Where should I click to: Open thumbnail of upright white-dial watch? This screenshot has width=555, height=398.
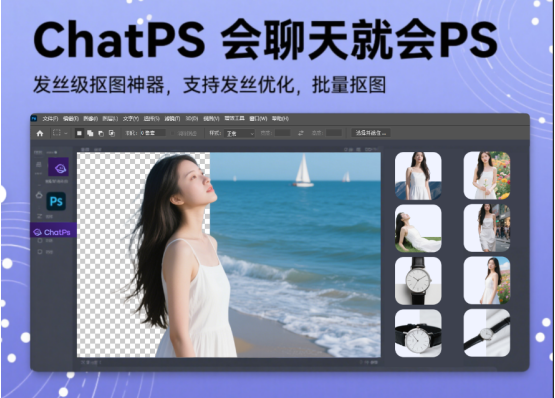tap(418, 281)
